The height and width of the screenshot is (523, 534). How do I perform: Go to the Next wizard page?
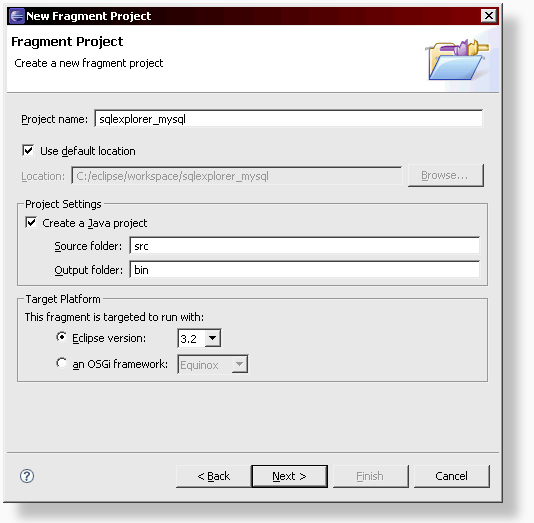coord(289,476)
